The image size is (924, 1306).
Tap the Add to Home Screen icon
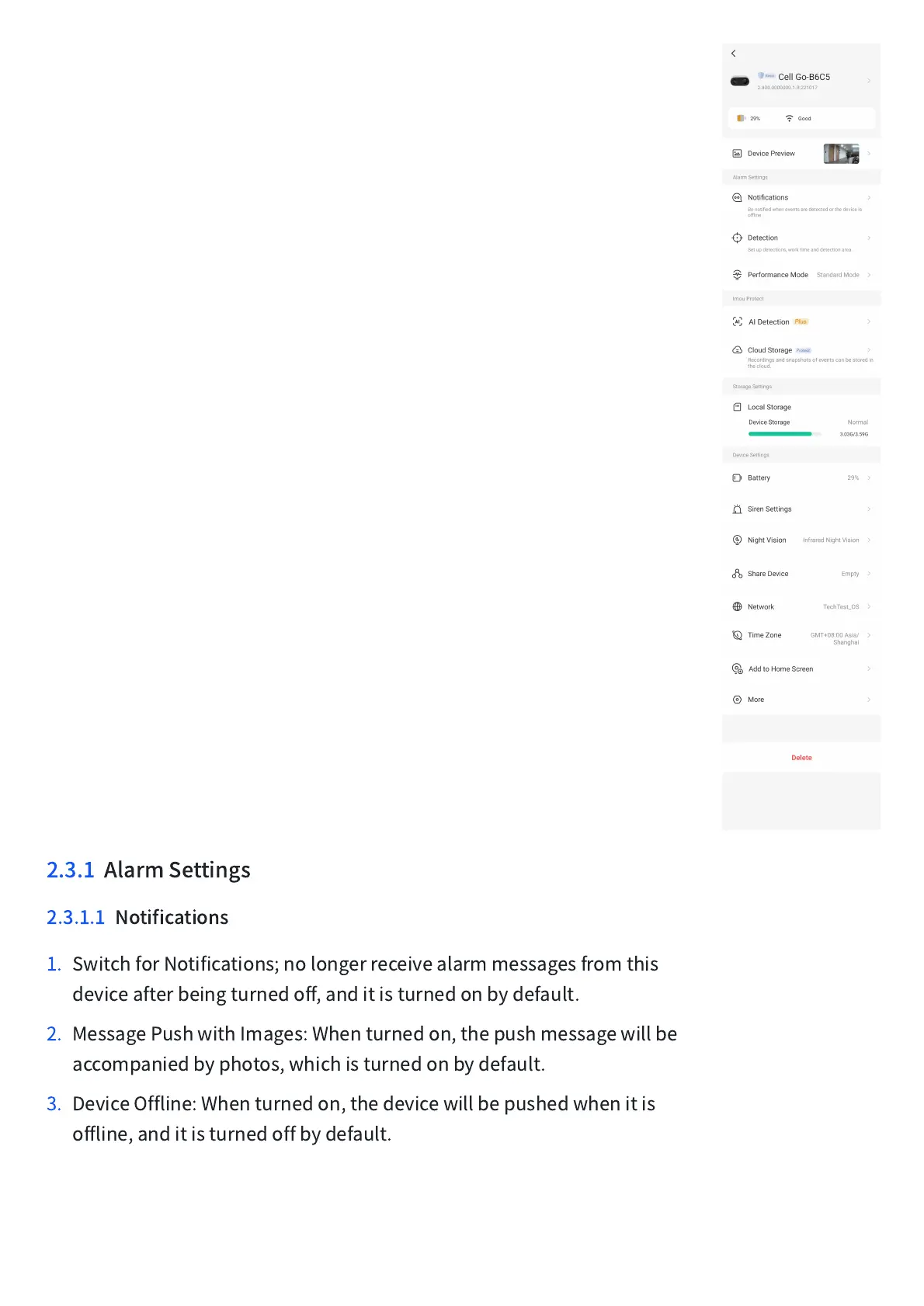coord(737,669)
